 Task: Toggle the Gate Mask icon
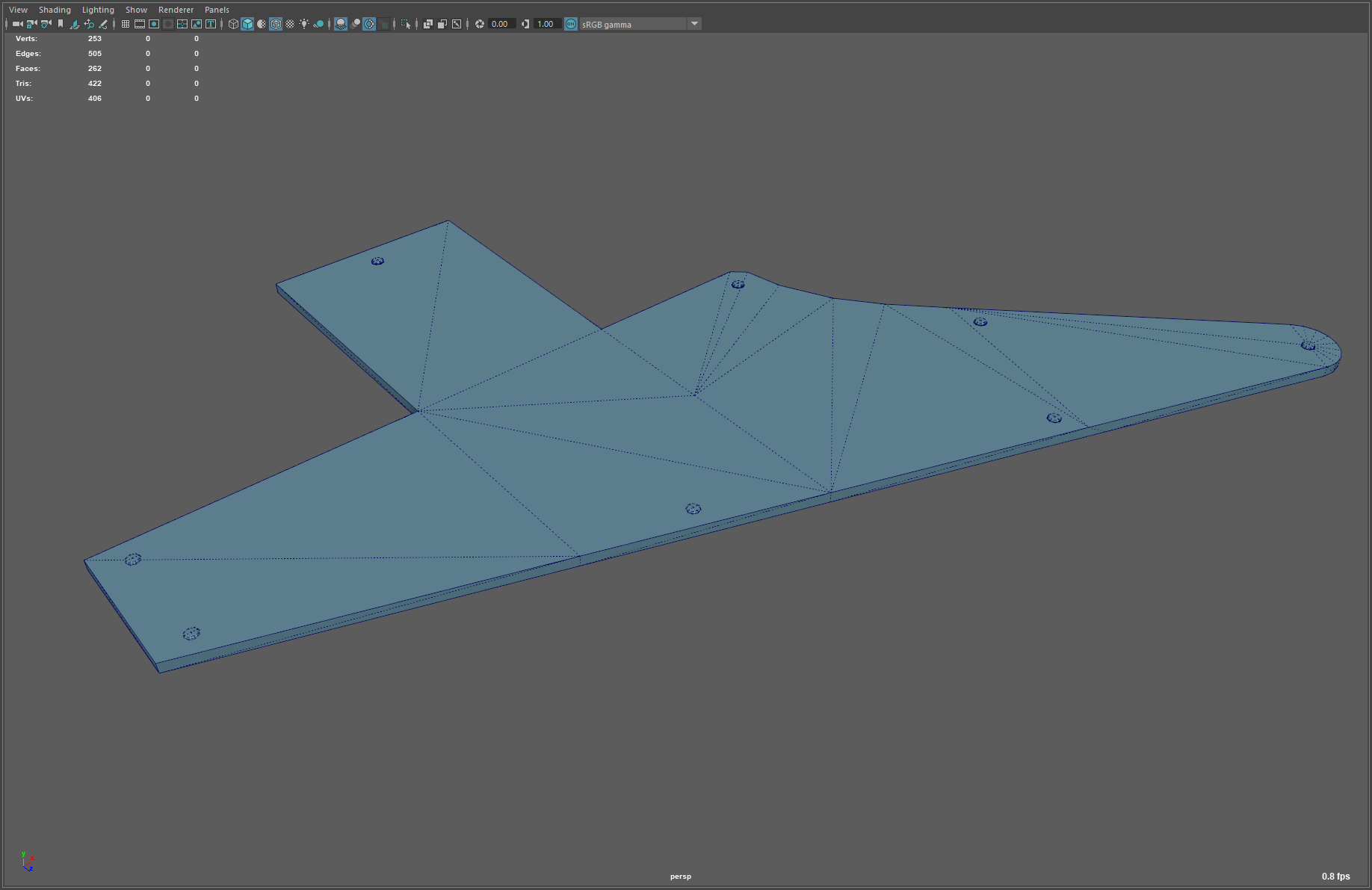[x=168, y=24]
